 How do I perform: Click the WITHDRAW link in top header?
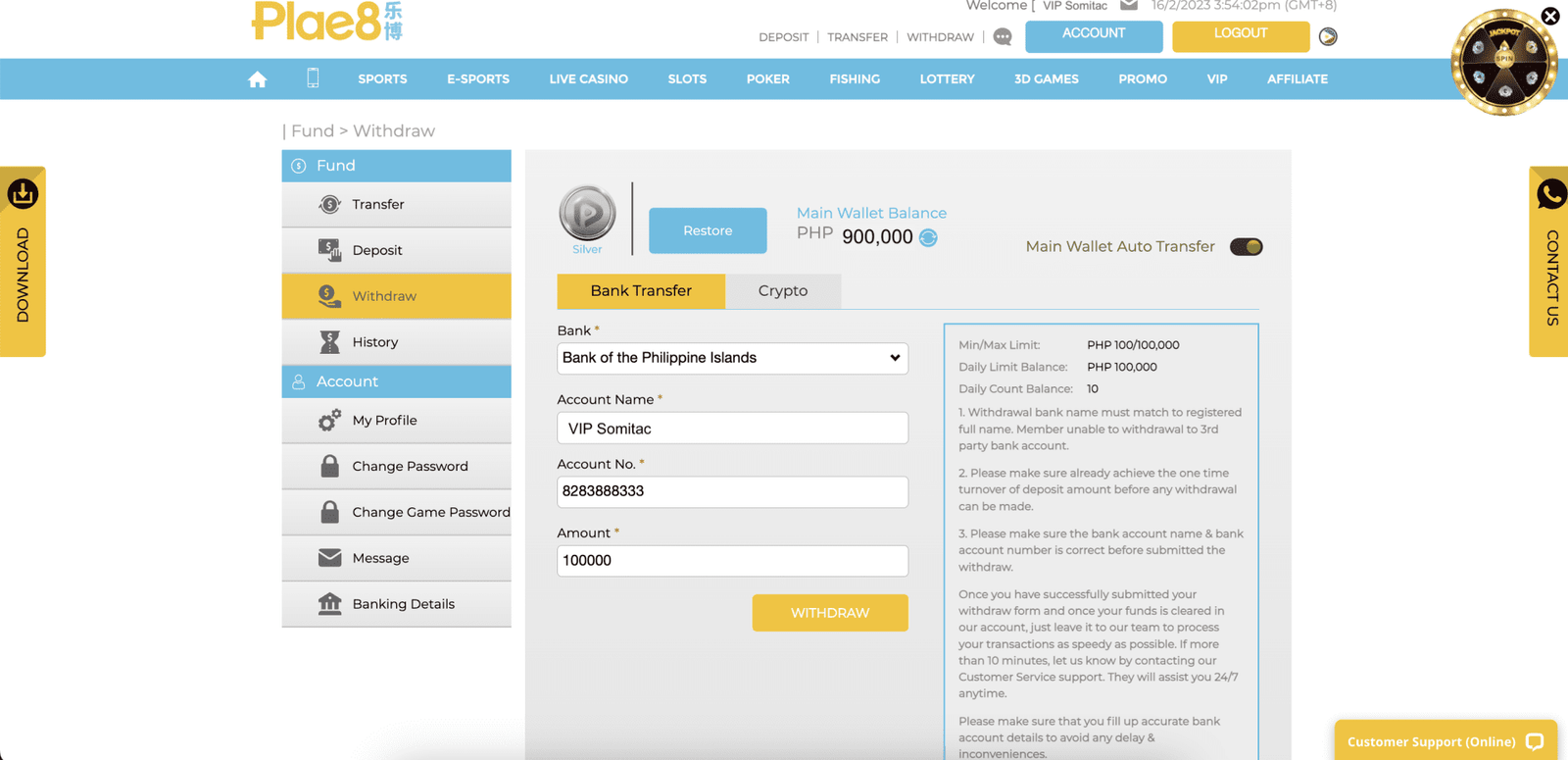[941, 37]
